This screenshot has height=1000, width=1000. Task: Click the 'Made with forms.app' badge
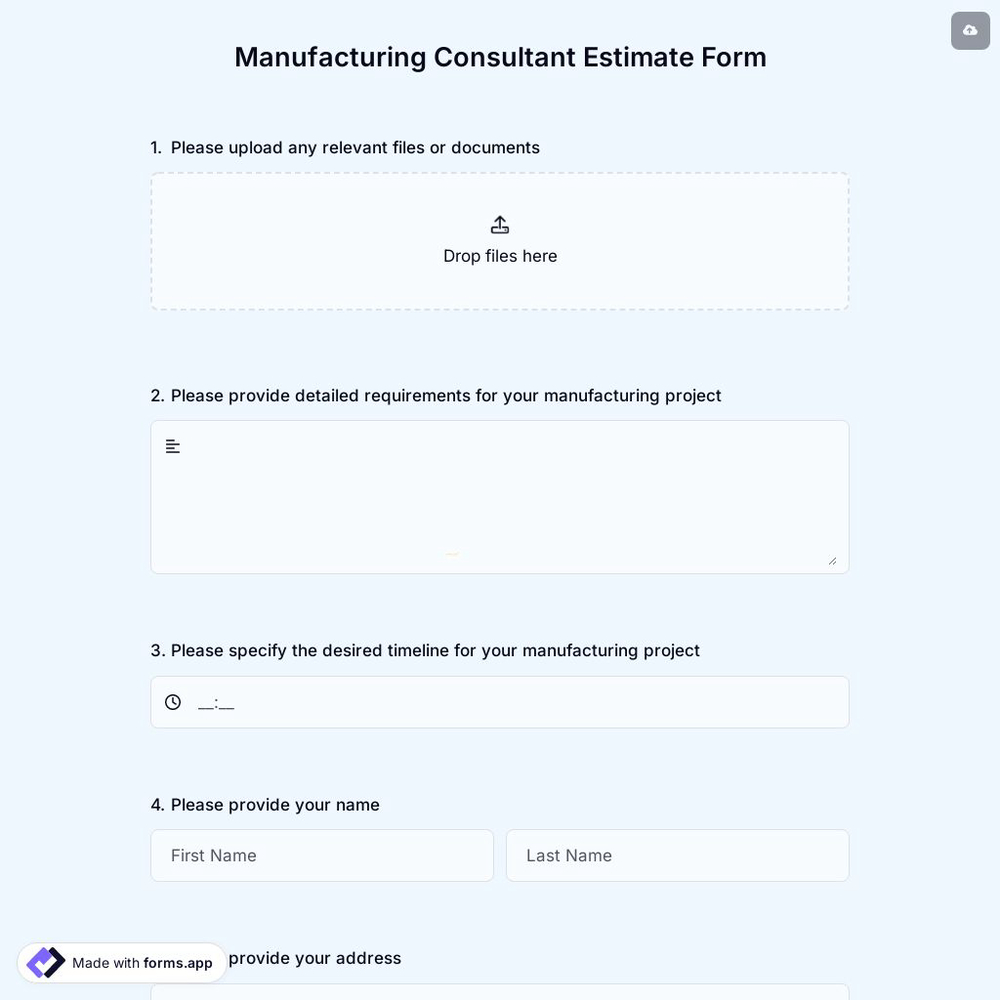pyautogui.click(x=120, y=962)
